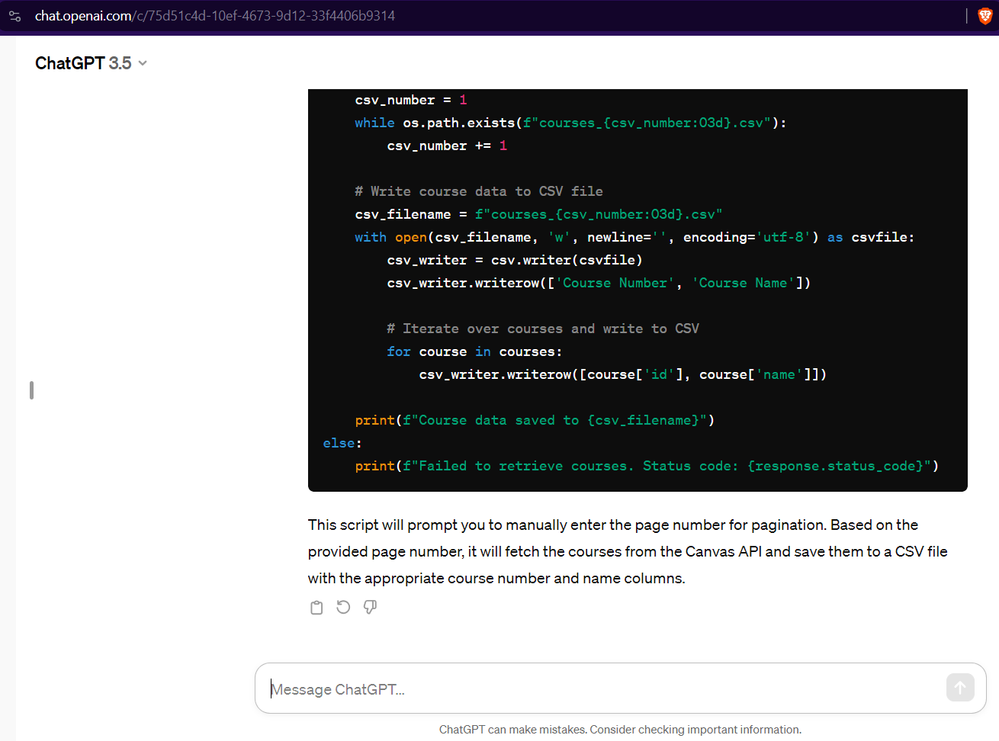Screen dimensions: 999x741
Task: Open the sidebar using the left edge handle
Action: 32,390
